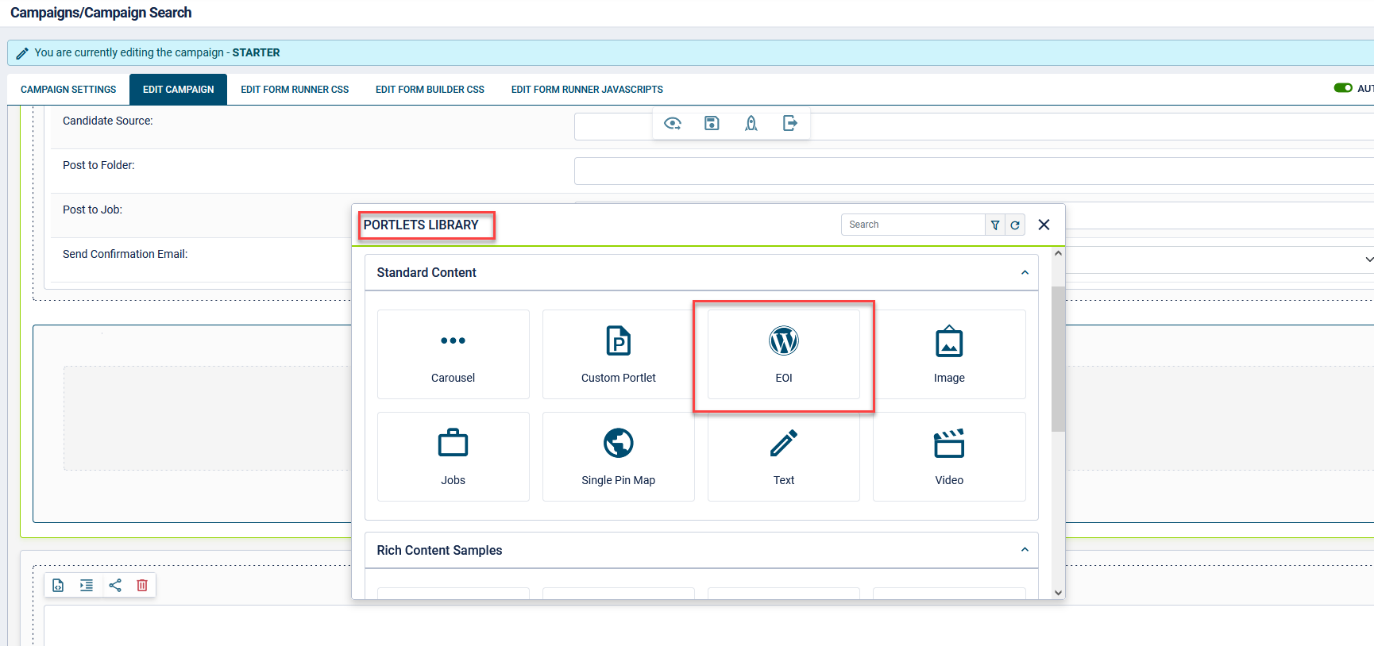Click the library scrollbar down arrow
The width and height of the screenshot is (1374, 646).
pyautogui.click(x=1058, y=592)
